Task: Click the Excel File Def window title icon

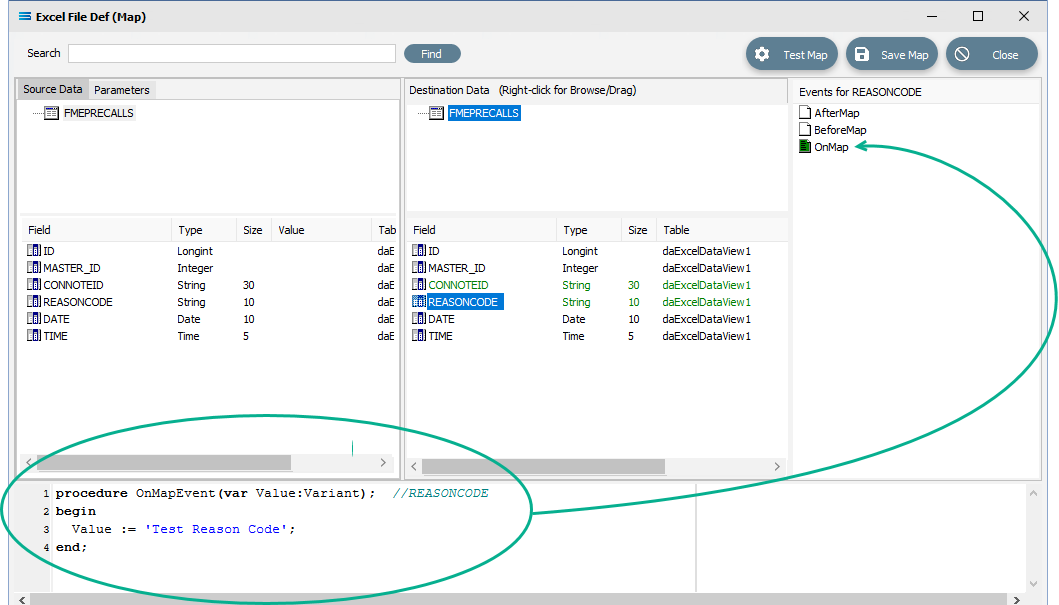Action: click(25, 16)
